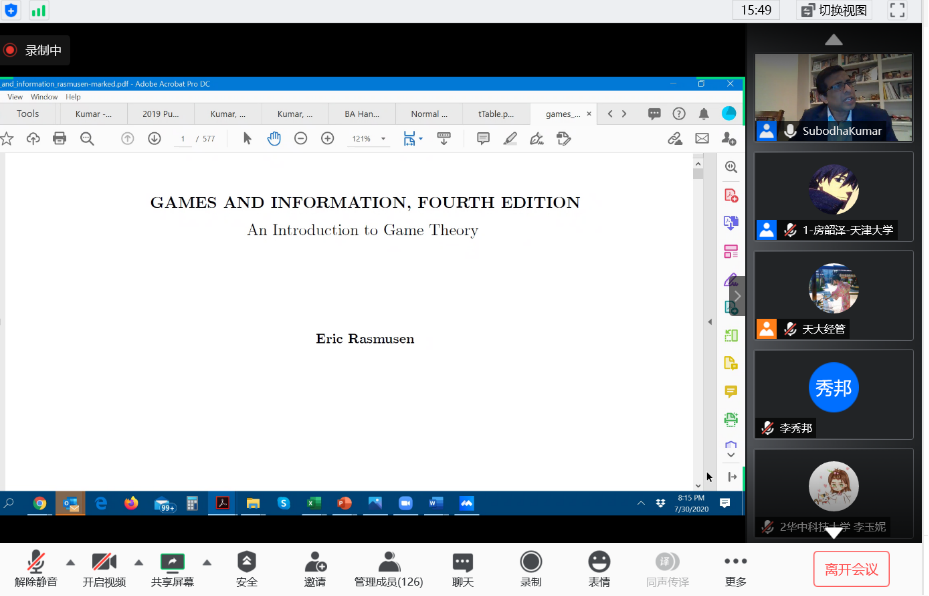Image resolution: width=929 pixels, height=596 pixels.
Task: Open the 表情 (Reactions) smiley icon
Action: tap(599, 563)
